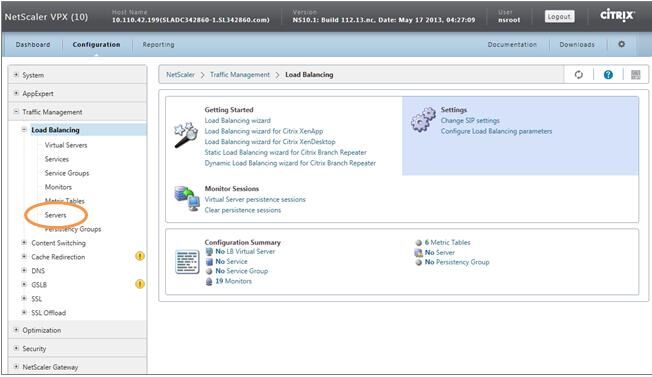Select Services in the tree
Screen dimensions: 652x377
pos(57,159)
